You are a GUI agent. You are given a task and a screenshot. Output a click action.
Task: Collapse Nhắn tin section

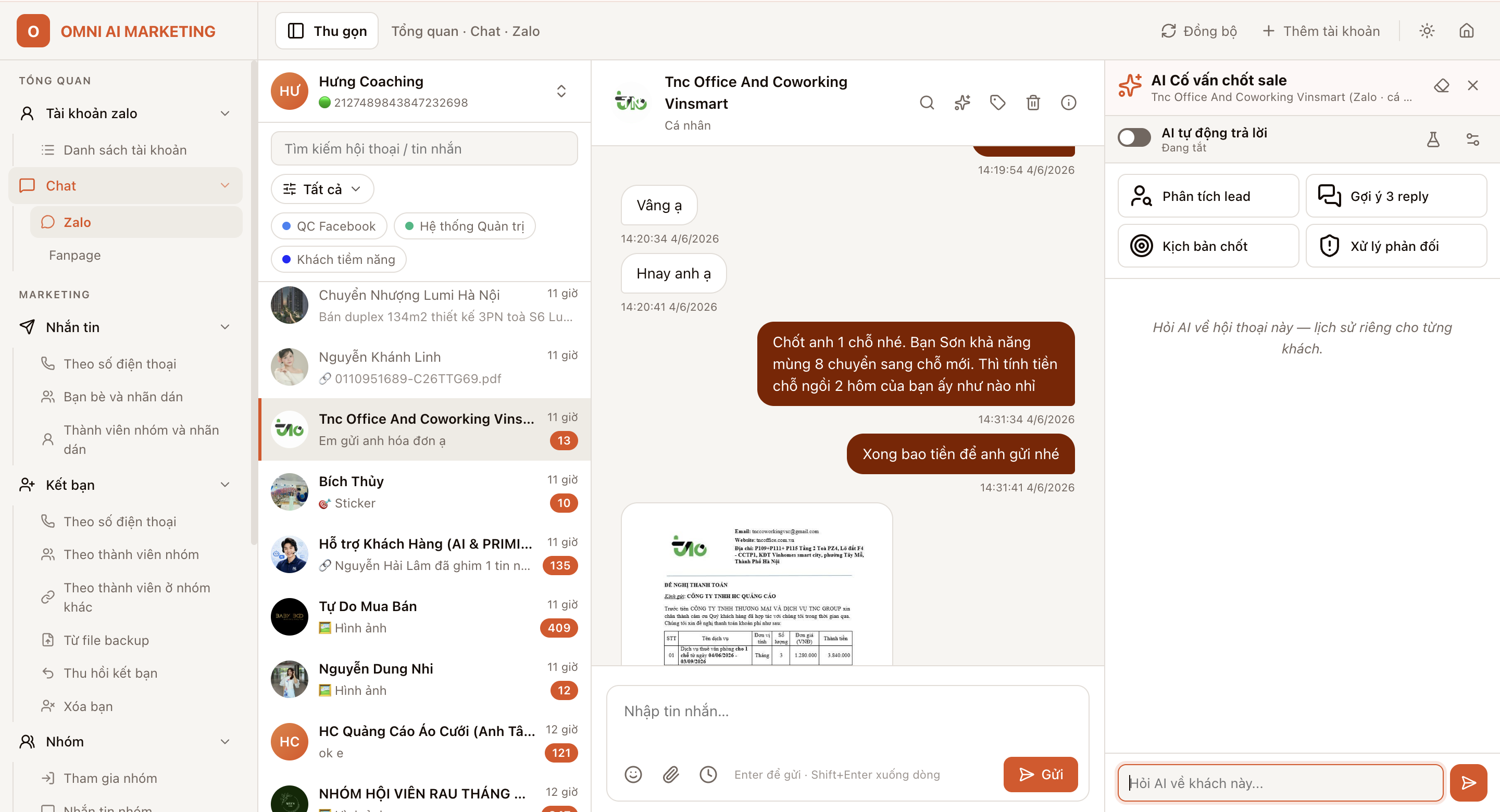click(x=224, y=327)
